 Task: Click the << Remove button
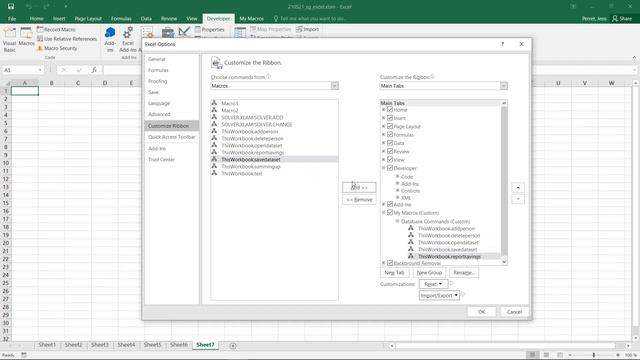(x=359, y=200)
